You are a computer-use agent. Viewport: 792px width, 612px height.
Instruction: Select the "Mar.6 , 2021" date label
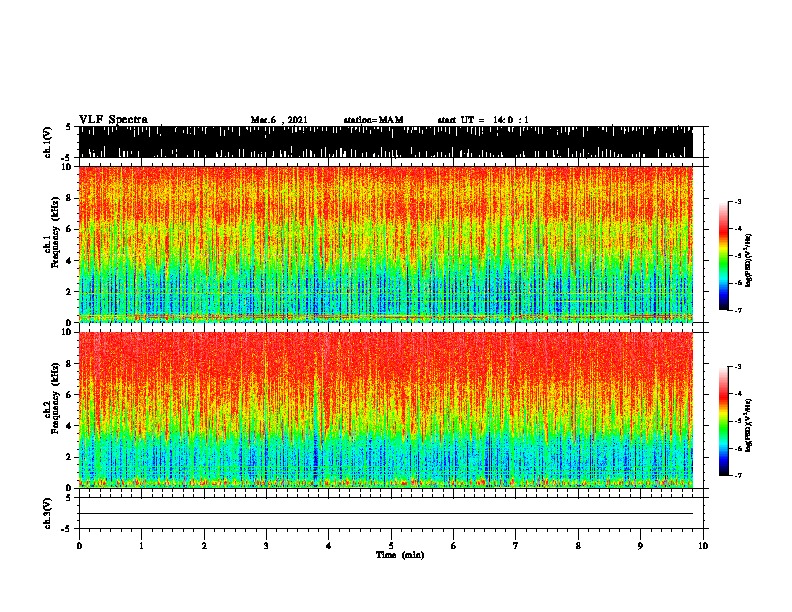[279, 120]
